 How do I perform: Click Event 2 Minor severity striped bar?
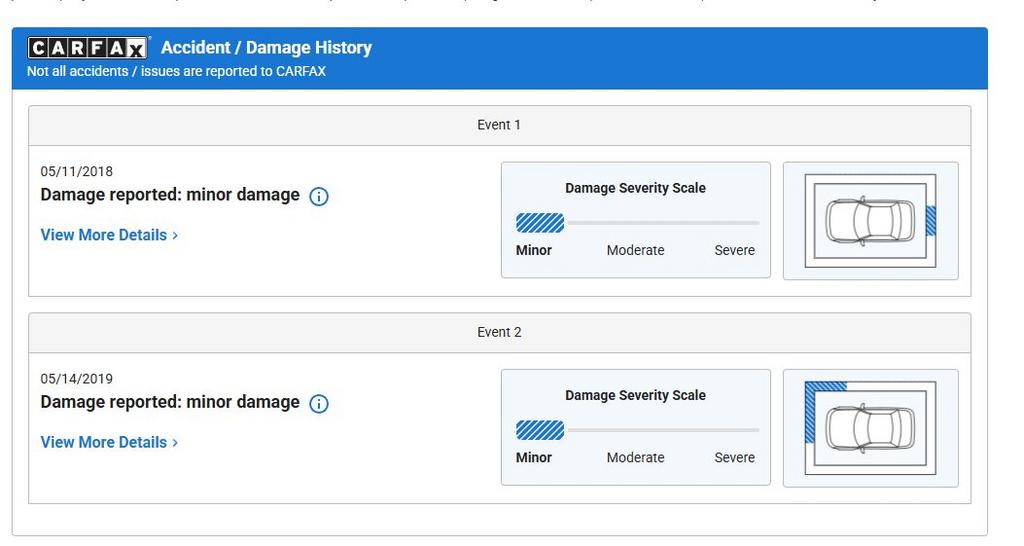[540, 430]
